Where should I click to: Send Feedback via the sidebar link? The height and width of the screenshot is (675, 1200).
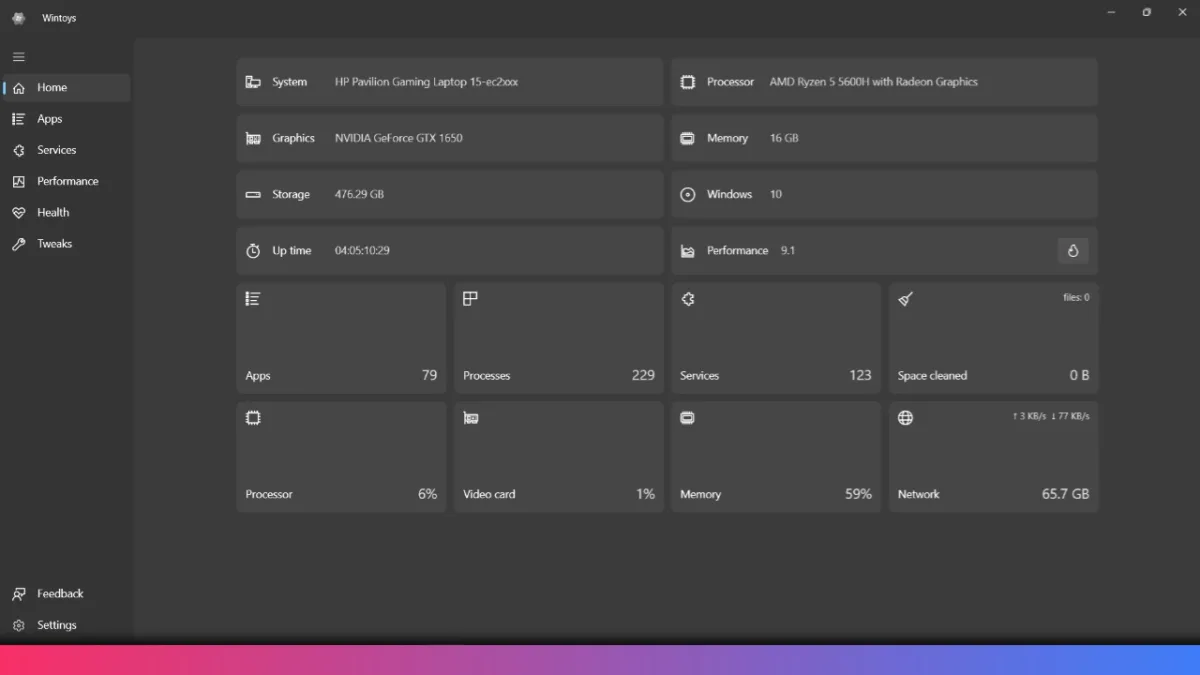click(60, 593)
